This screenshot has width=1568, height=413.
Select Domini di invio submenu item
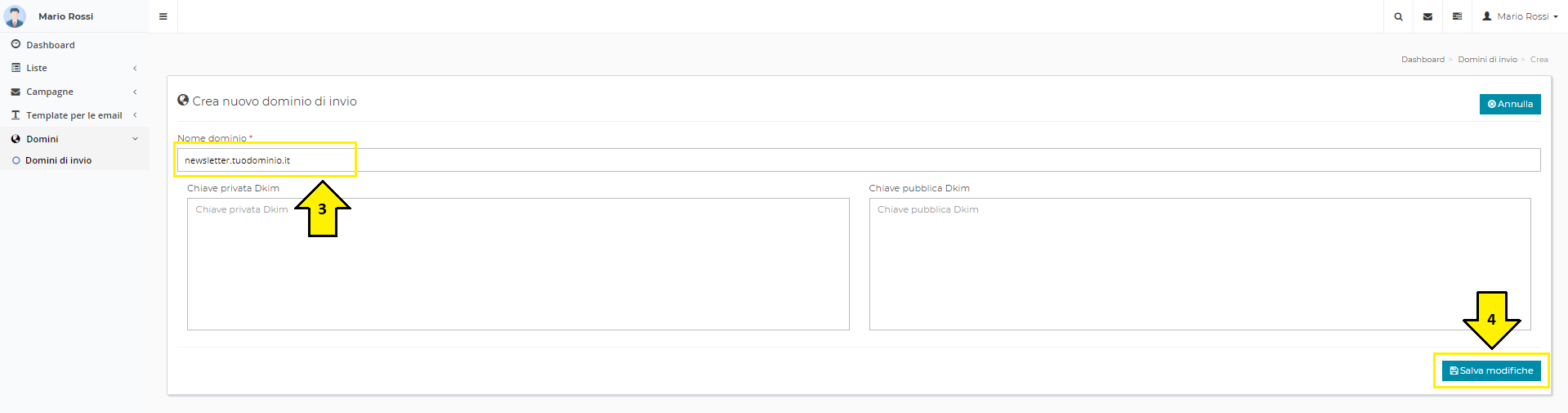pos(58,160)
